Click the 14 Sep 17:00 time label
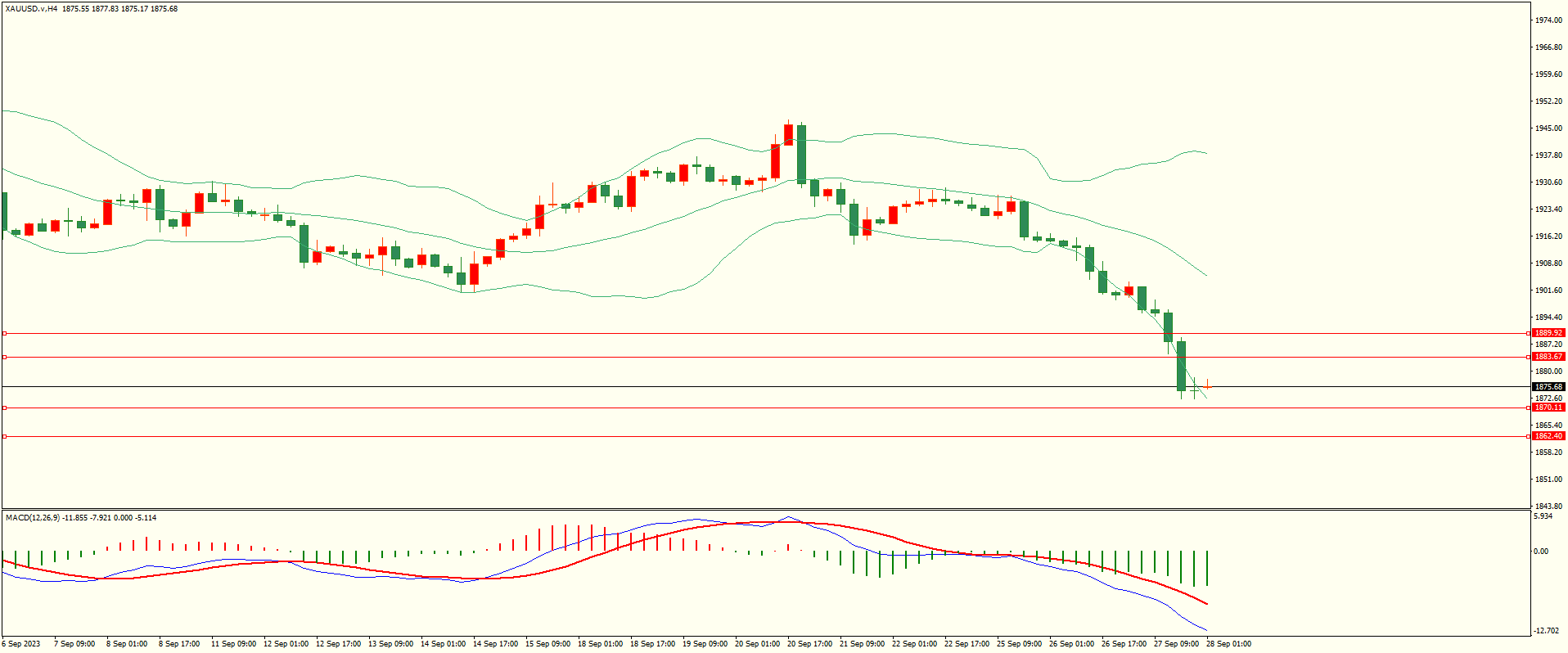The width and height of the screenshot is (1568, 653). 495,644
